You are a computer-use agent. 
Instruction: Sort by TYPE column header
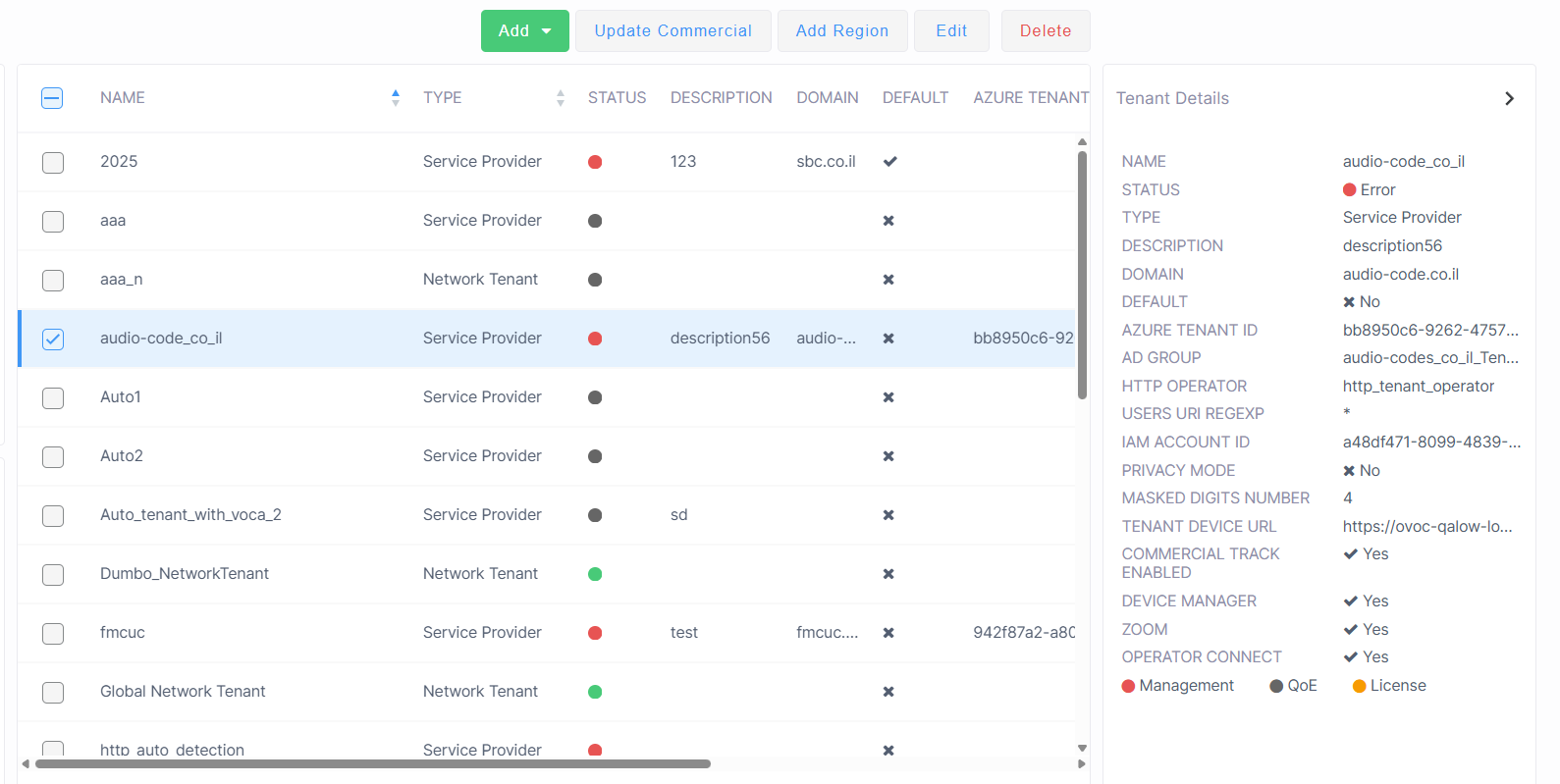(443, 98)
